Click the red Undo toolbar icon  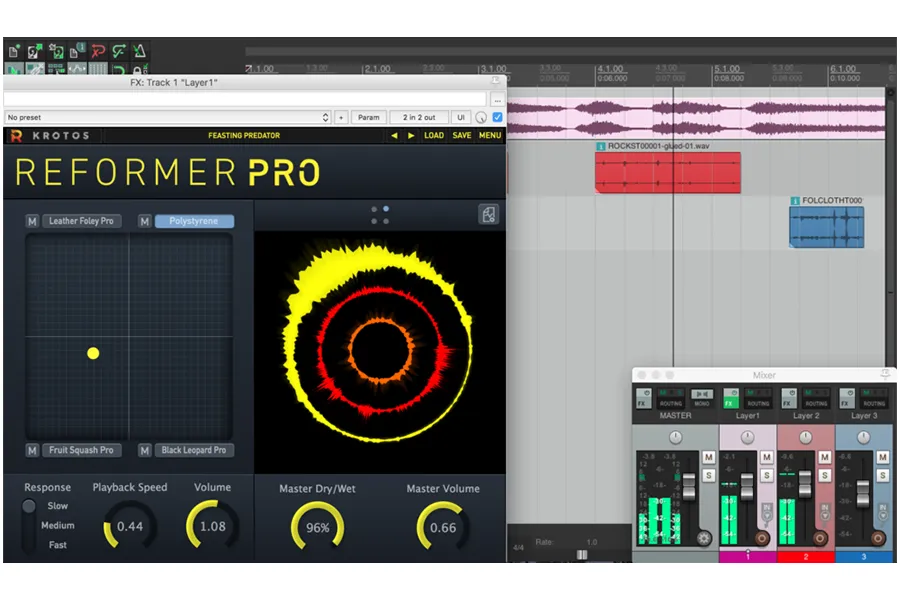(x=98, y=52)
